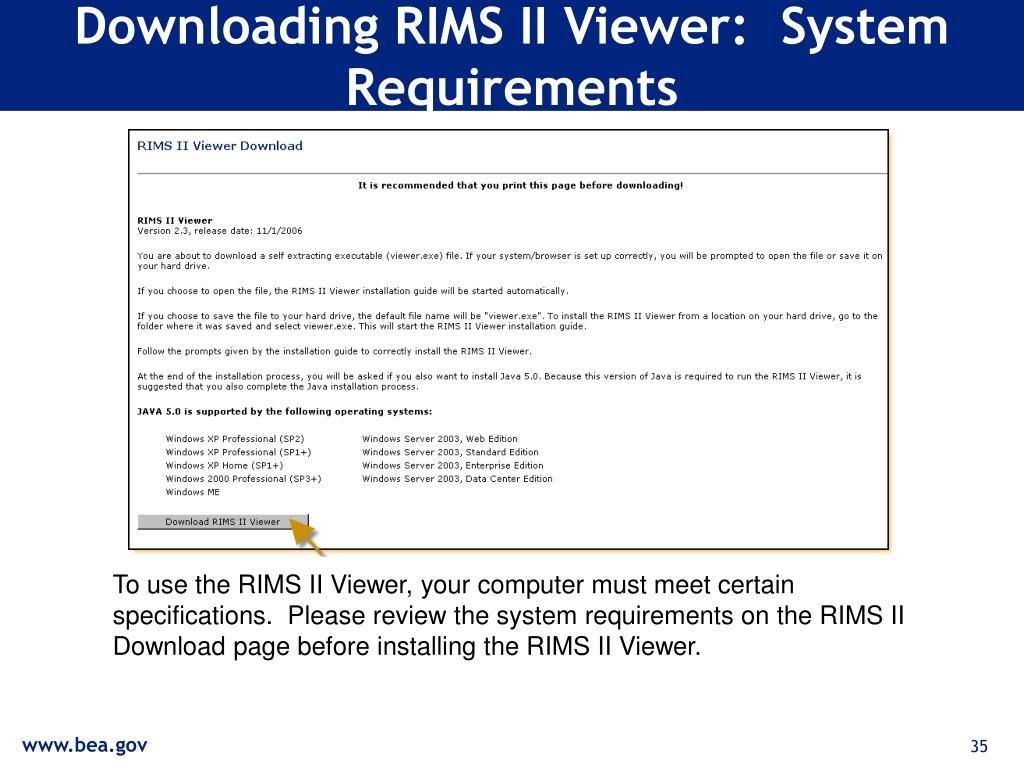Click 'JAVA 5.0 is supported by' heading
This screenshot has height=768, width=1024.
(x=284, y=411)
